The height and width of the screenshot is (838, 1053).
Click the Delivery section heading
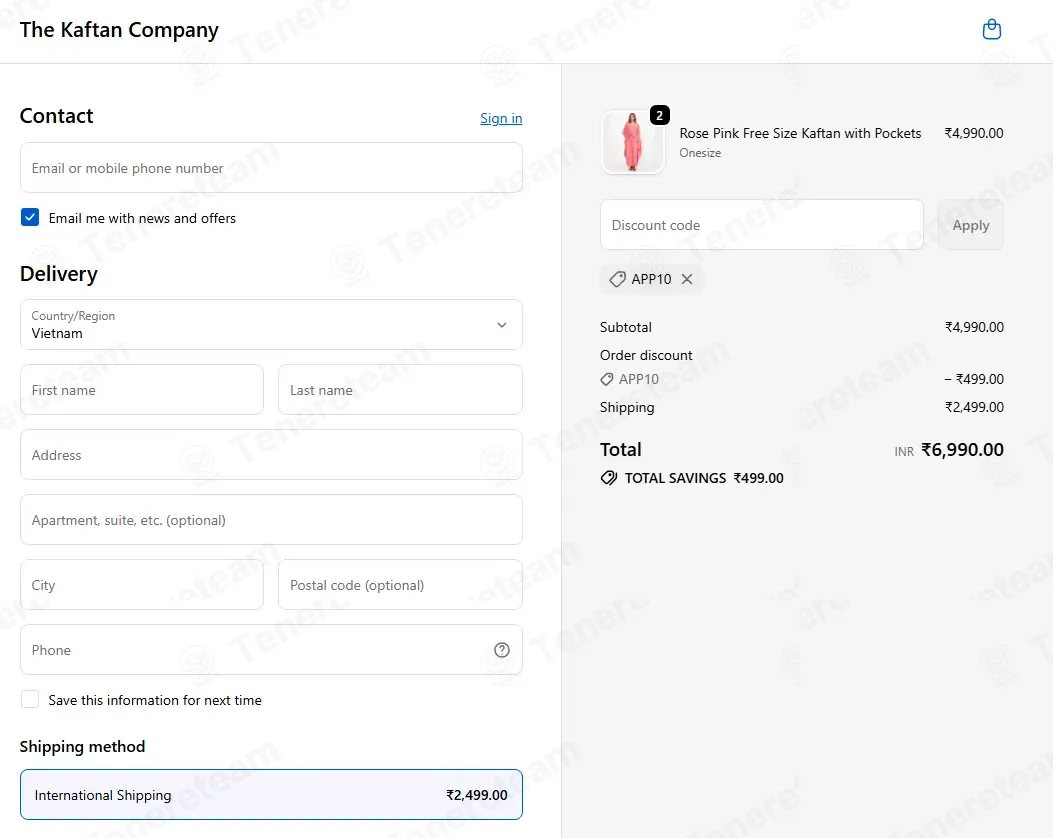[58, 274]
